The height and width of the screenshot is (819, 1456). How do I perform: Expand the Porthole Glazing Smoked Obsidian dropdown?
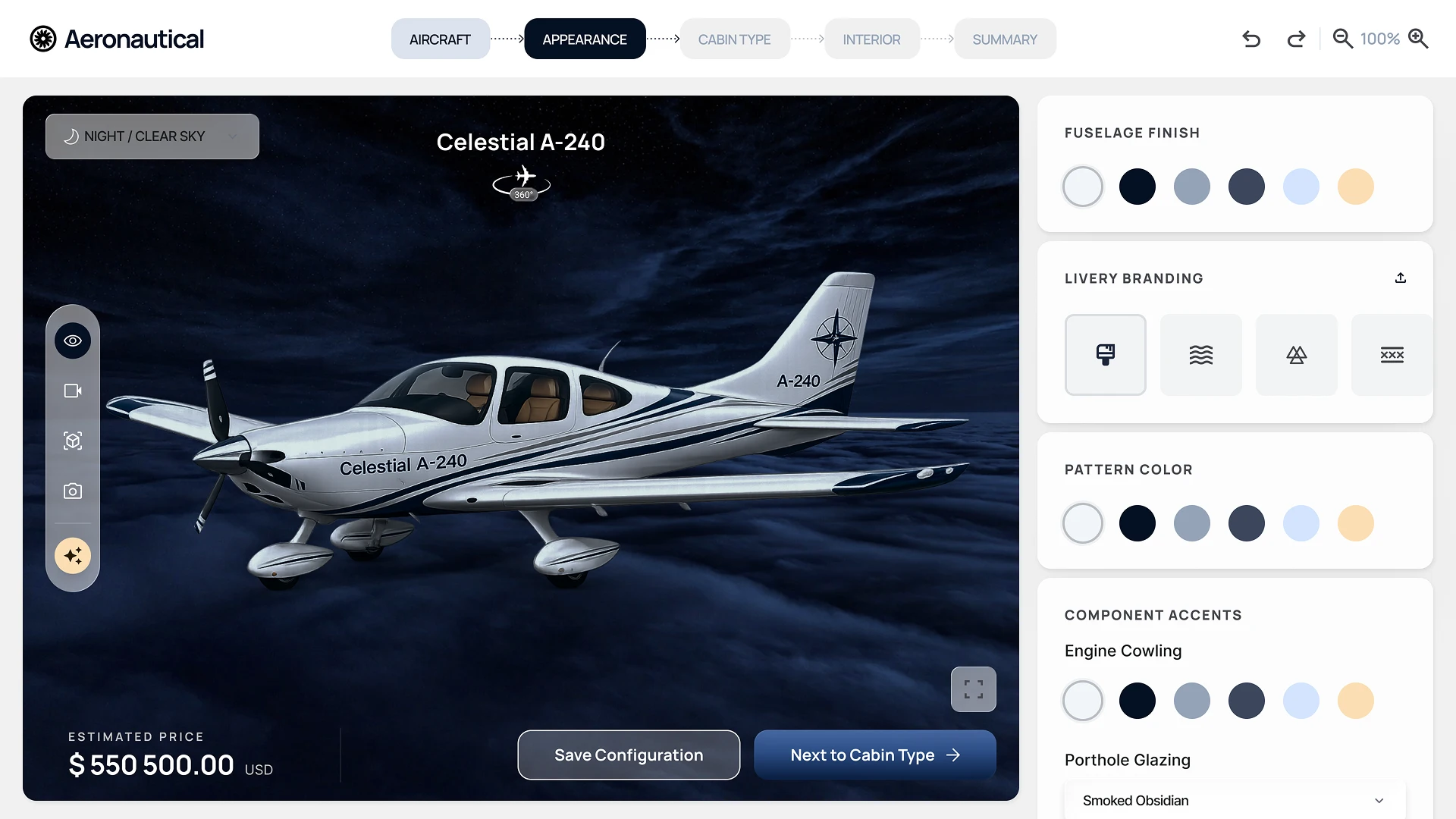tap(1235, 801)
